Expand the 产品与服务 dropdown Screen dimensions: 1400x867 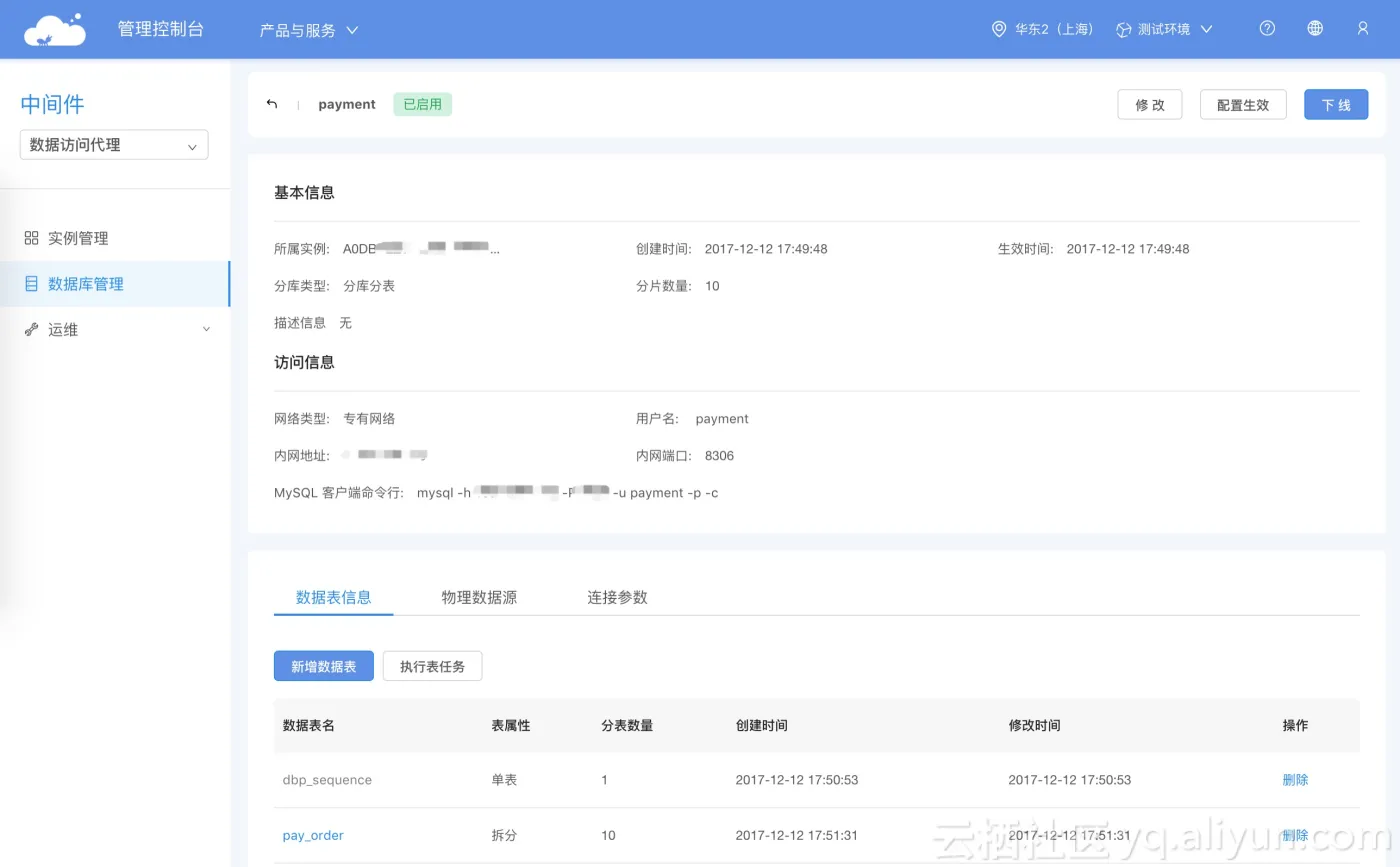(309, 30)
